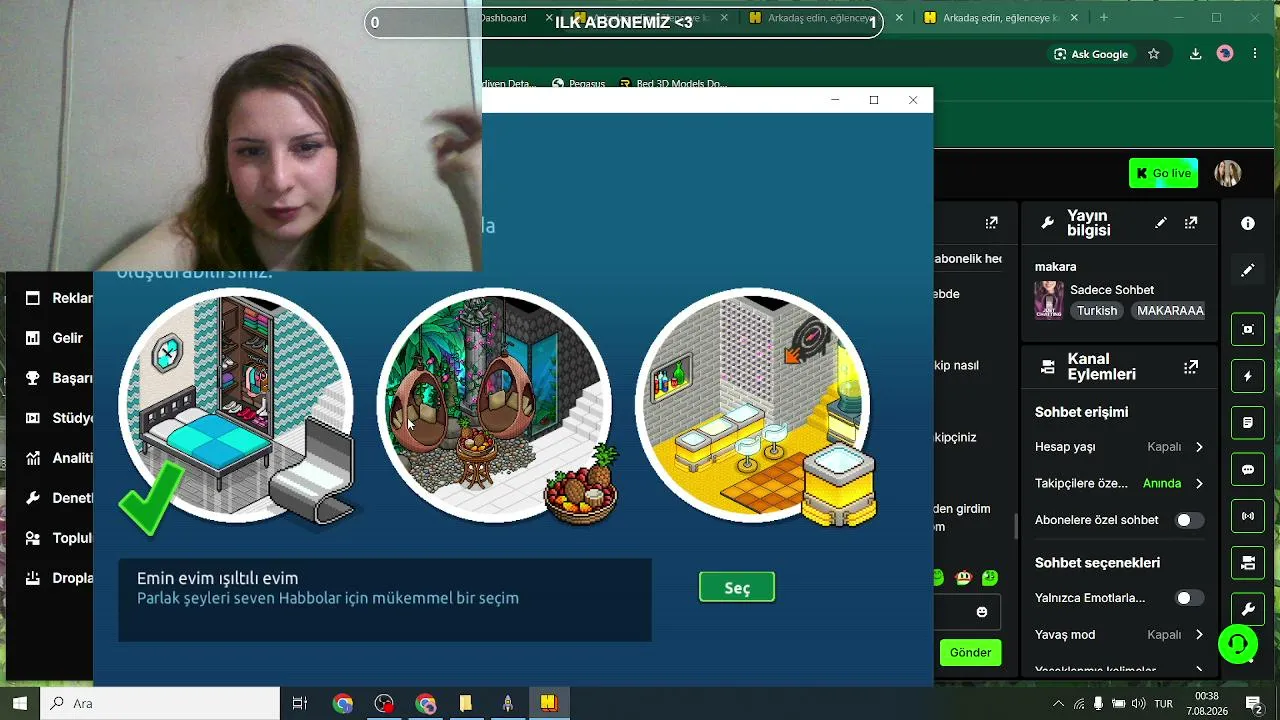
Task: Choose the jungle egg-chair room thumbnail
Action: tap(494, 405)
